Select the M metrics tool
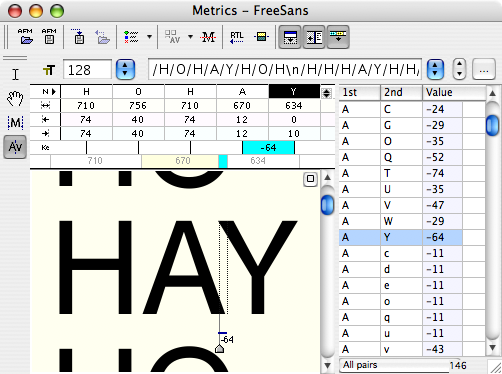This screenshot has height=374, width=502. [15, 122]
